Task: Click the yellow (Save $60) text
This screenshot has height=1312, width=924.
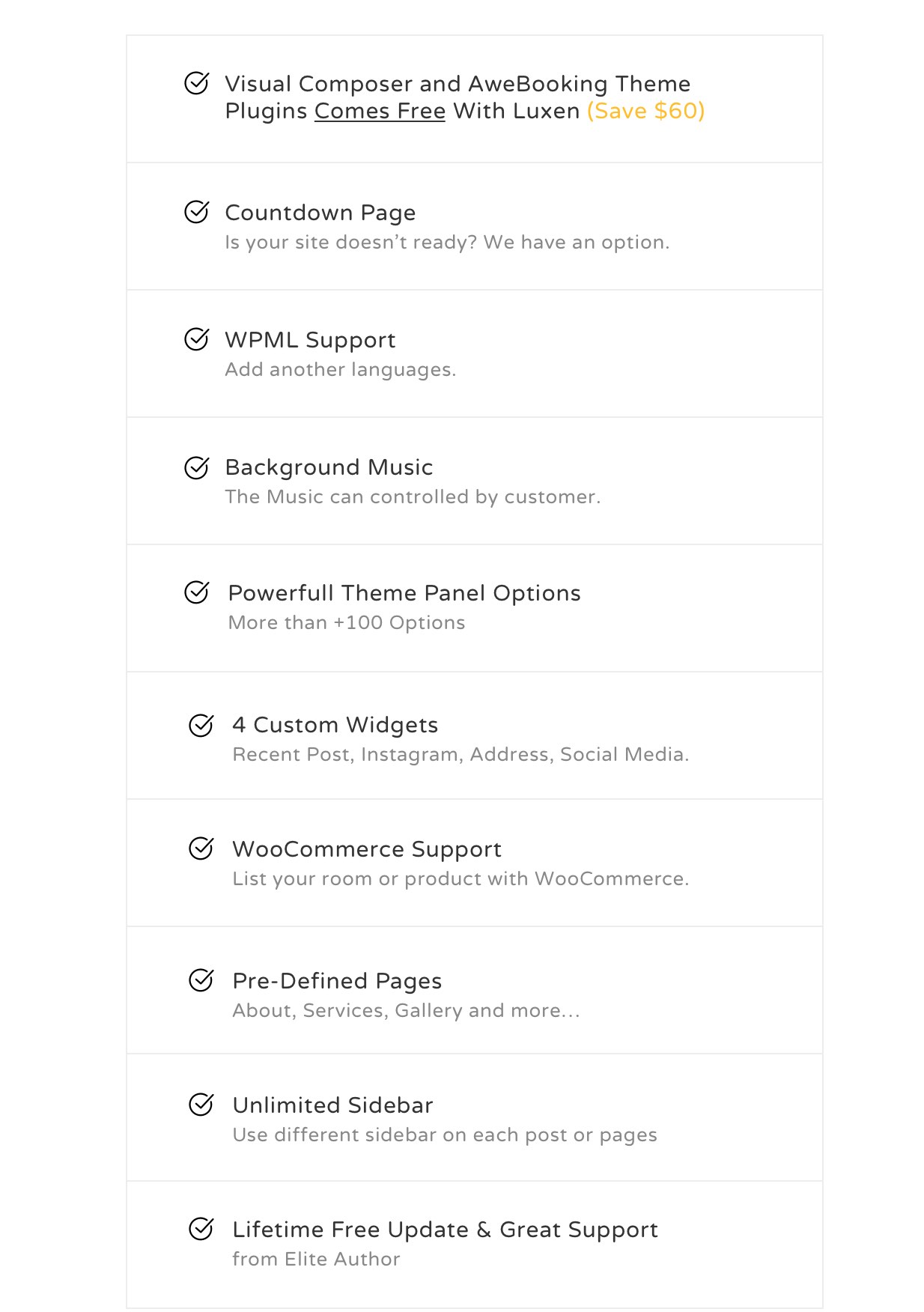Action: pyautogui.click(x=645, y=111)
